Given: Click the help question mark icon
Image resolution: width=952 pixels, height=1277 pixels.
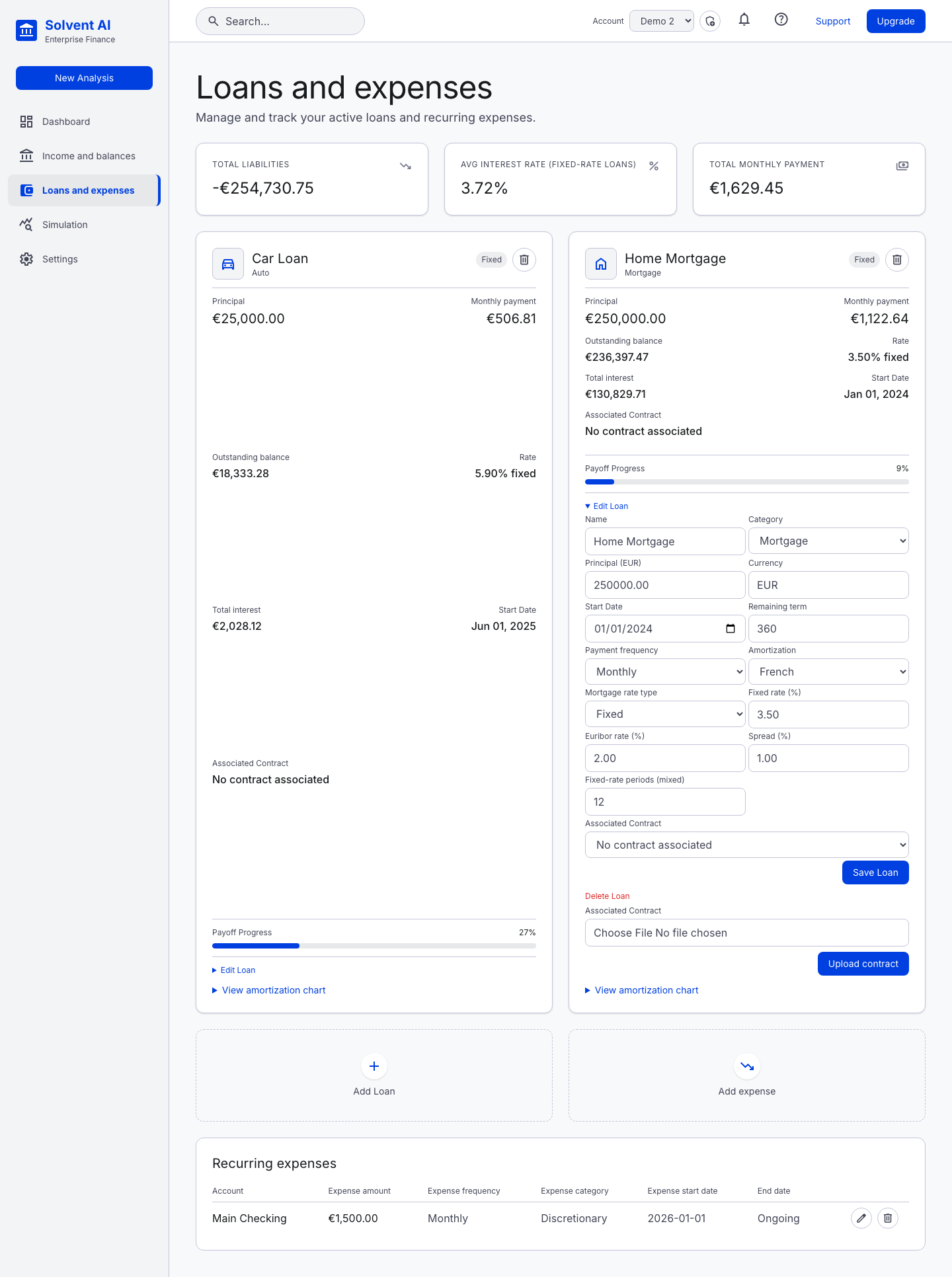Looking at the screenshot, I should (x=781, y=20).
